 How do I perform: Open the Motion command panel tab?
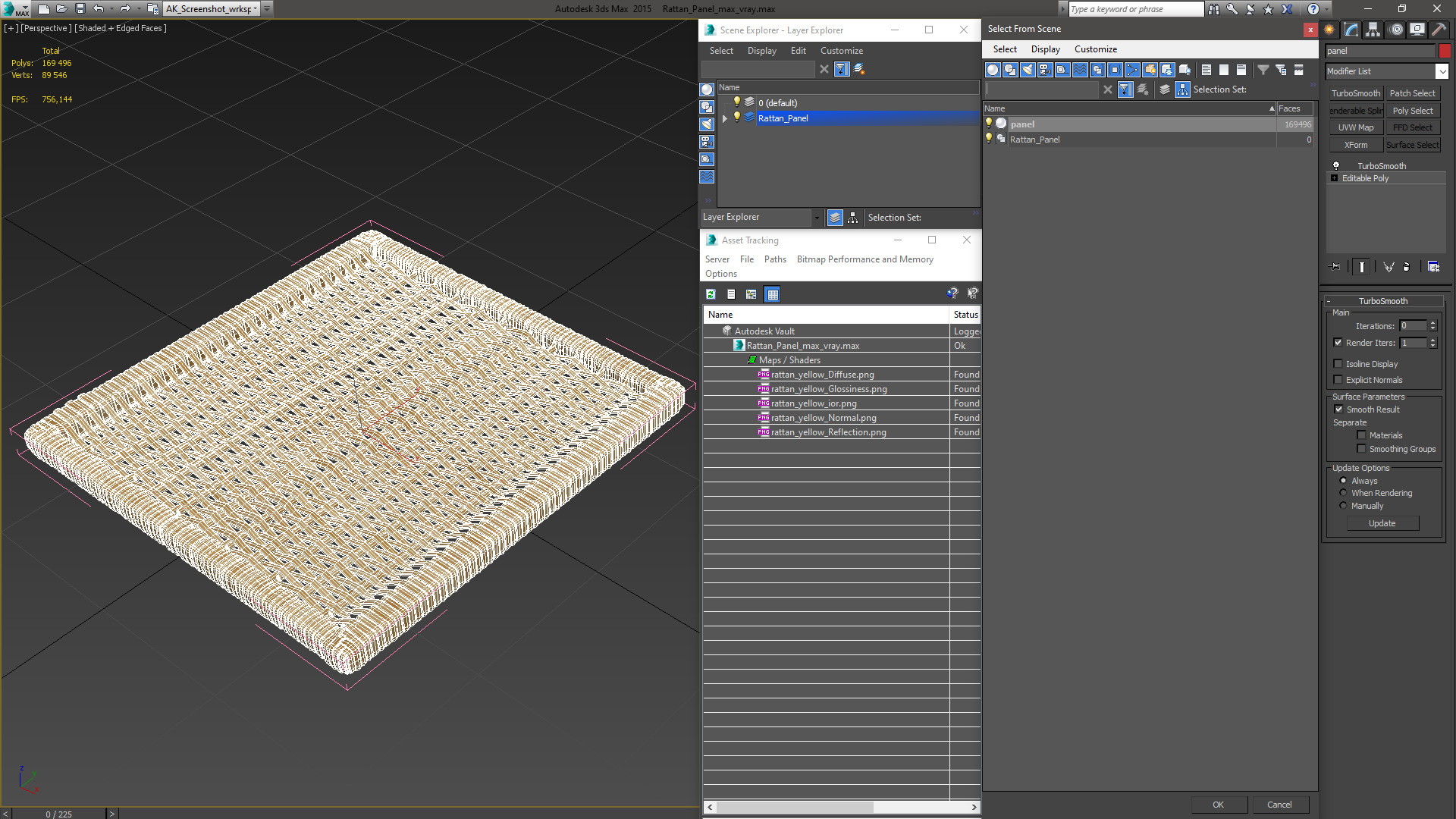click(1395, 30)
